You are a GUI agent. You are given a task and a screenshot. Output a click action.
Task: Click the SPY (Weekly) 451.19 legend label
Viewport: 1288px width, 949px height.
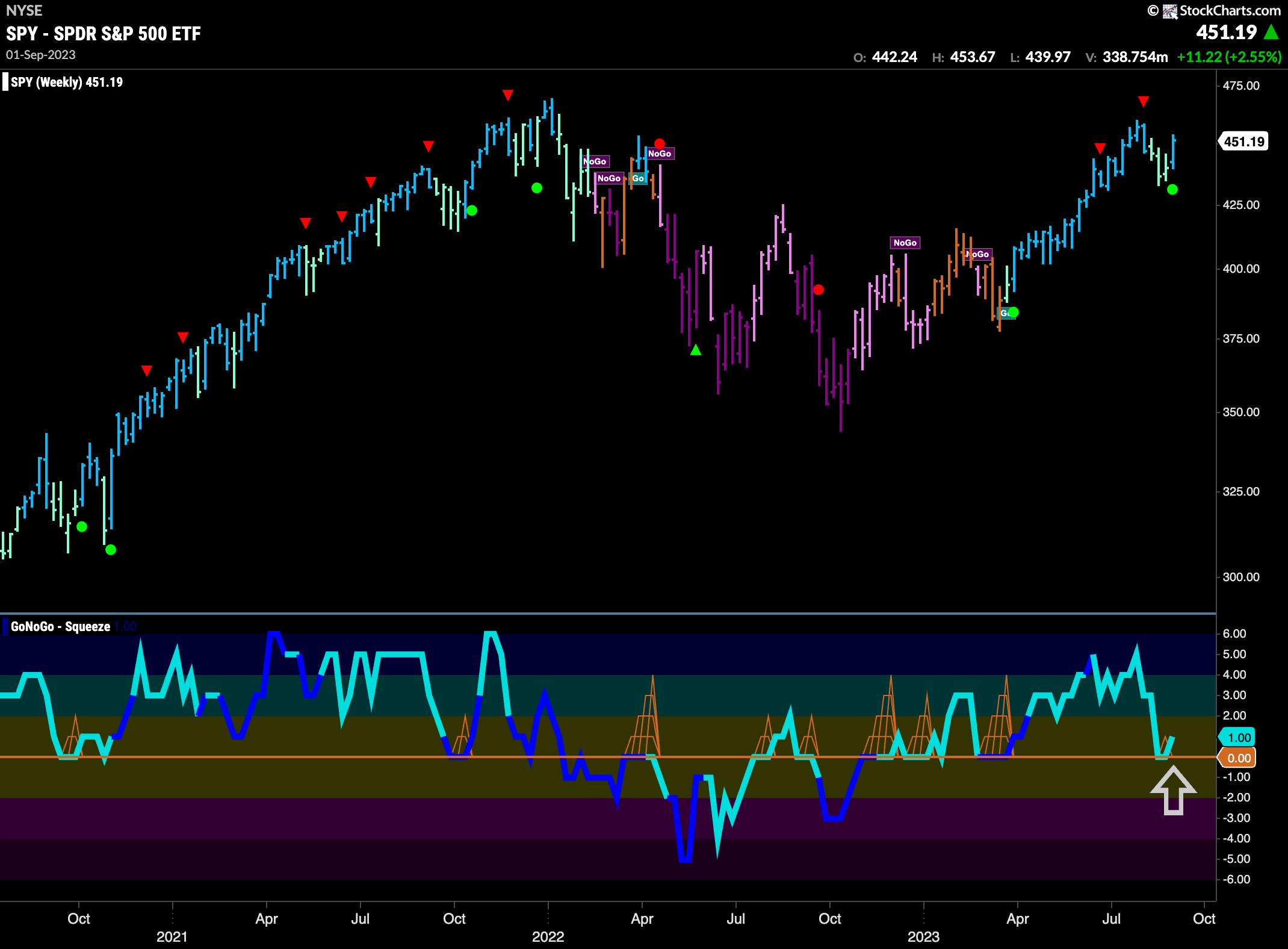point(67,82)
